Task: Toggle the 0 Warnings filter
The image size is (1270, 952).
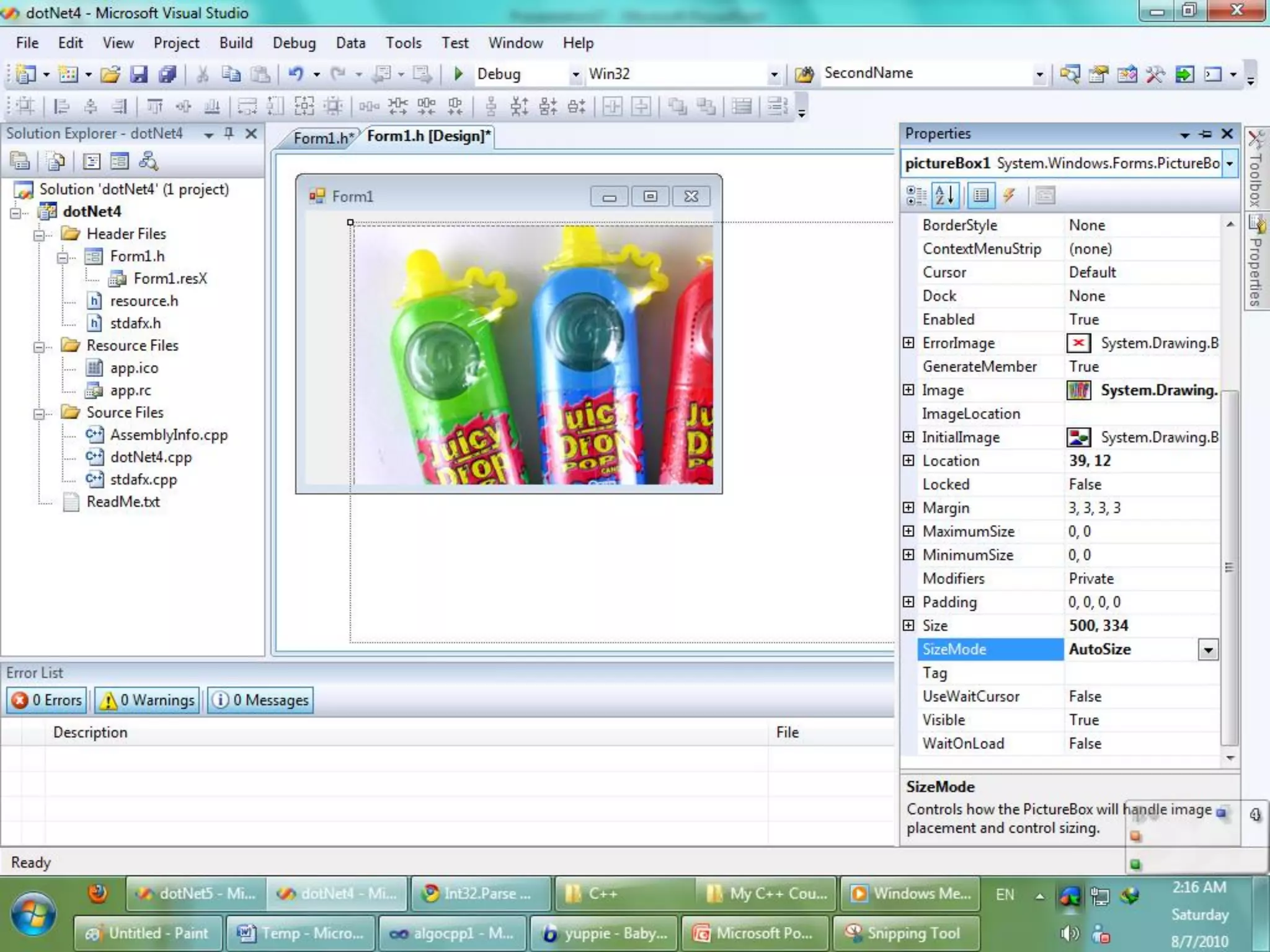Action: point(148,700)
